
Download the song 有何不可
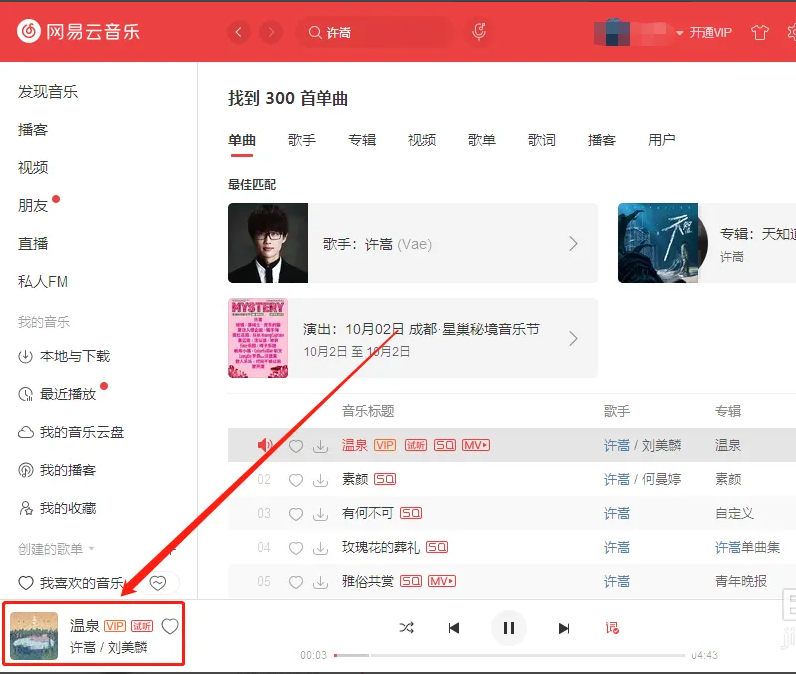[320, 514]
